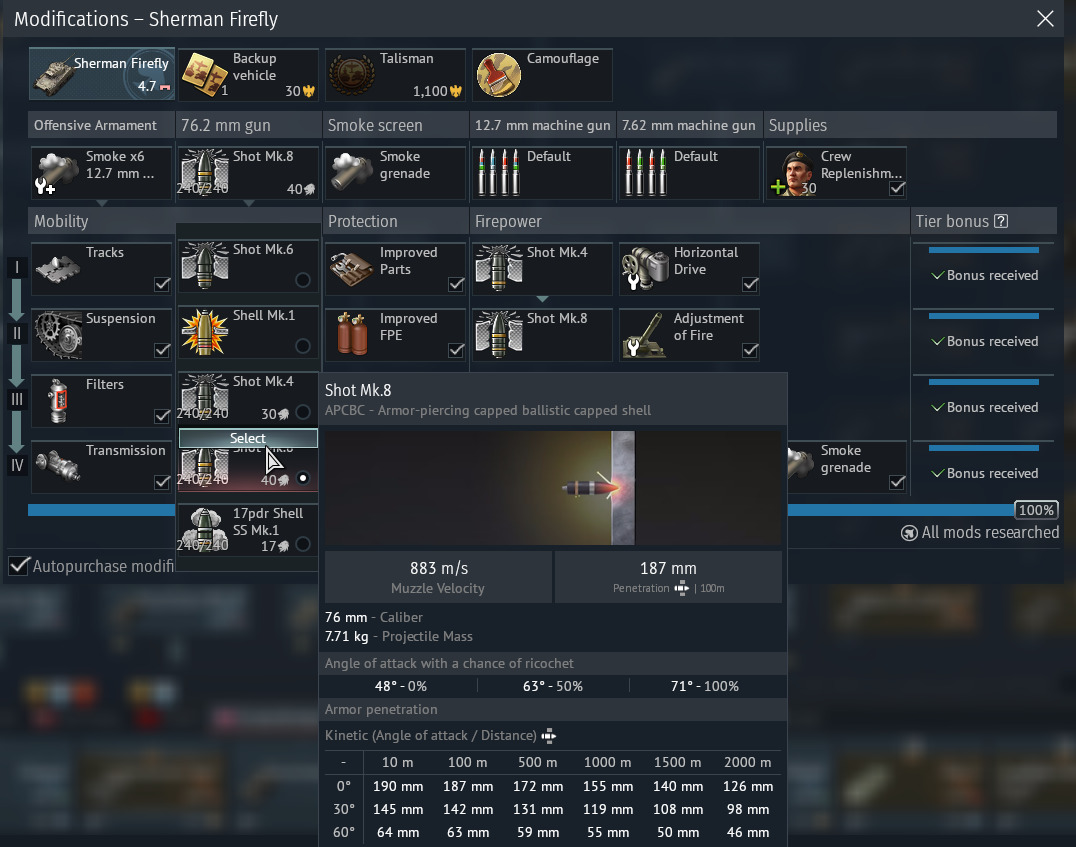1076x847 pixels.
Task: Select the Backup vehicle icon
Action: point(204,75)
